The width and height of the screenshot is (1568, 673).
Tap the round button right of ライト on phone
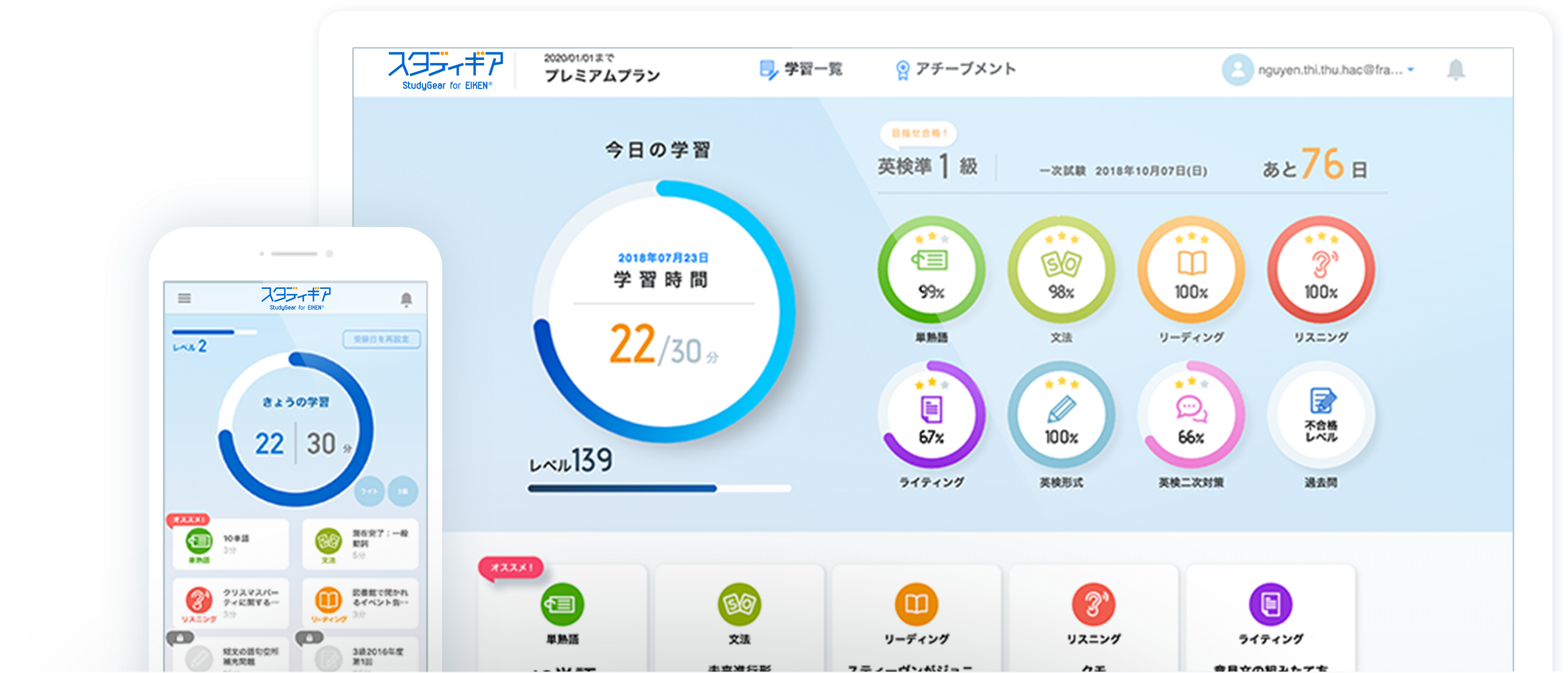(x=403, y=491)
